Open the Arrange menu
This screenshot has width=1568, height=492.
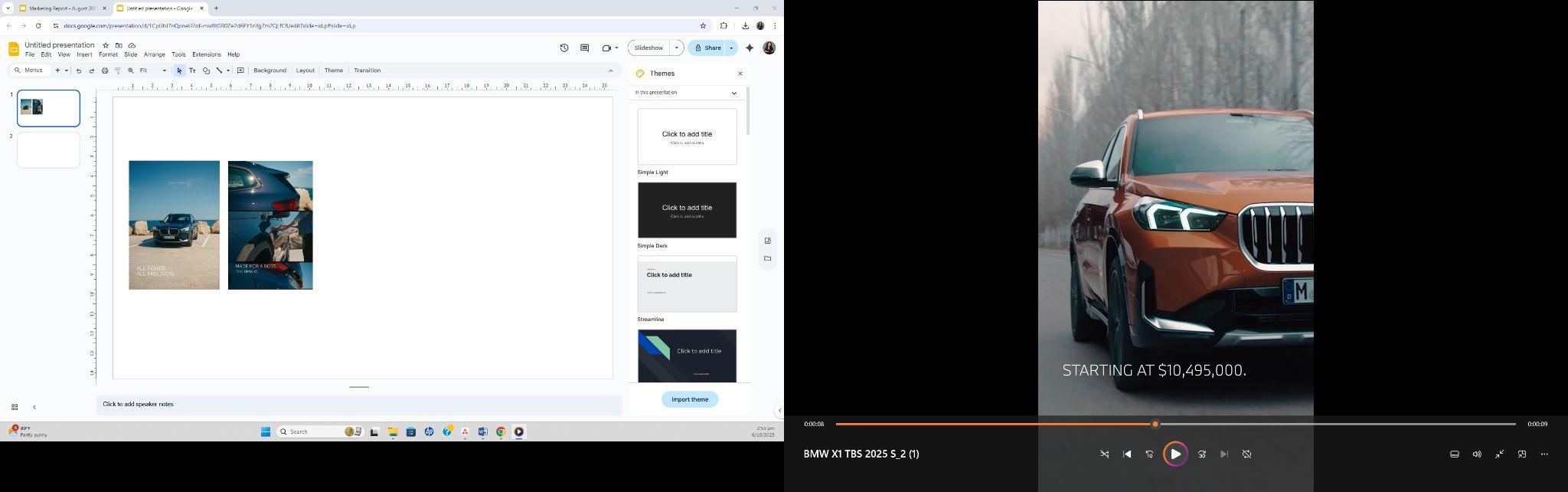tap(155, 55)
